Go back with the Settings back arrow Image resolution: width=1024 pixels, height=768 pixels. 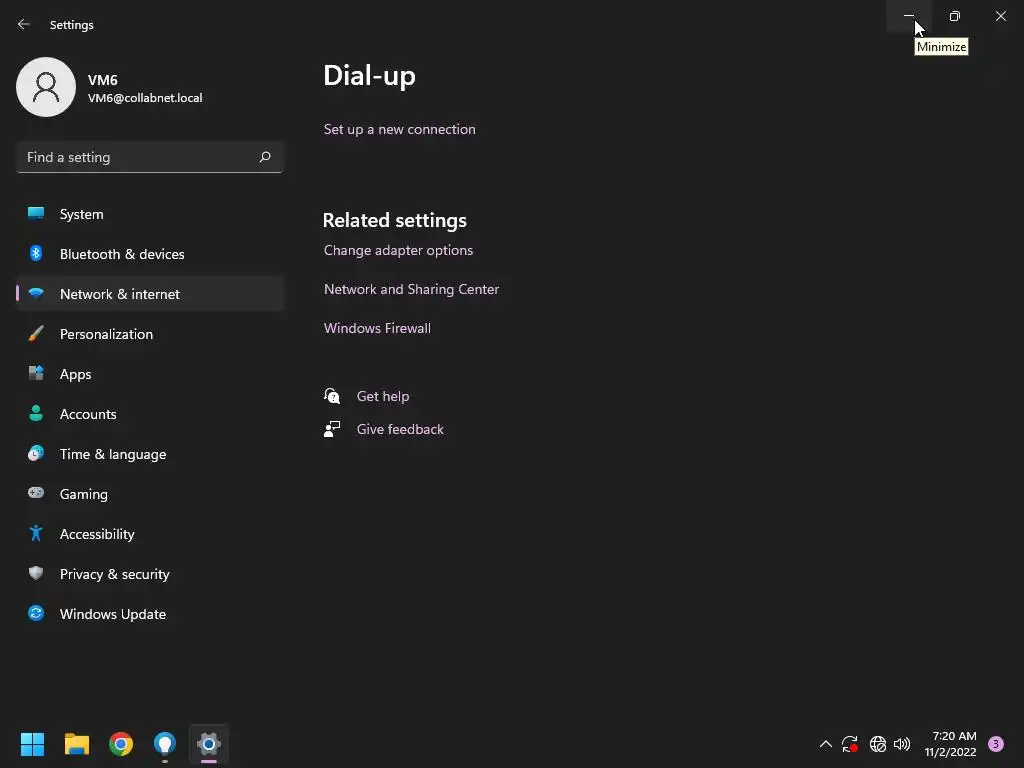(24, 24)
